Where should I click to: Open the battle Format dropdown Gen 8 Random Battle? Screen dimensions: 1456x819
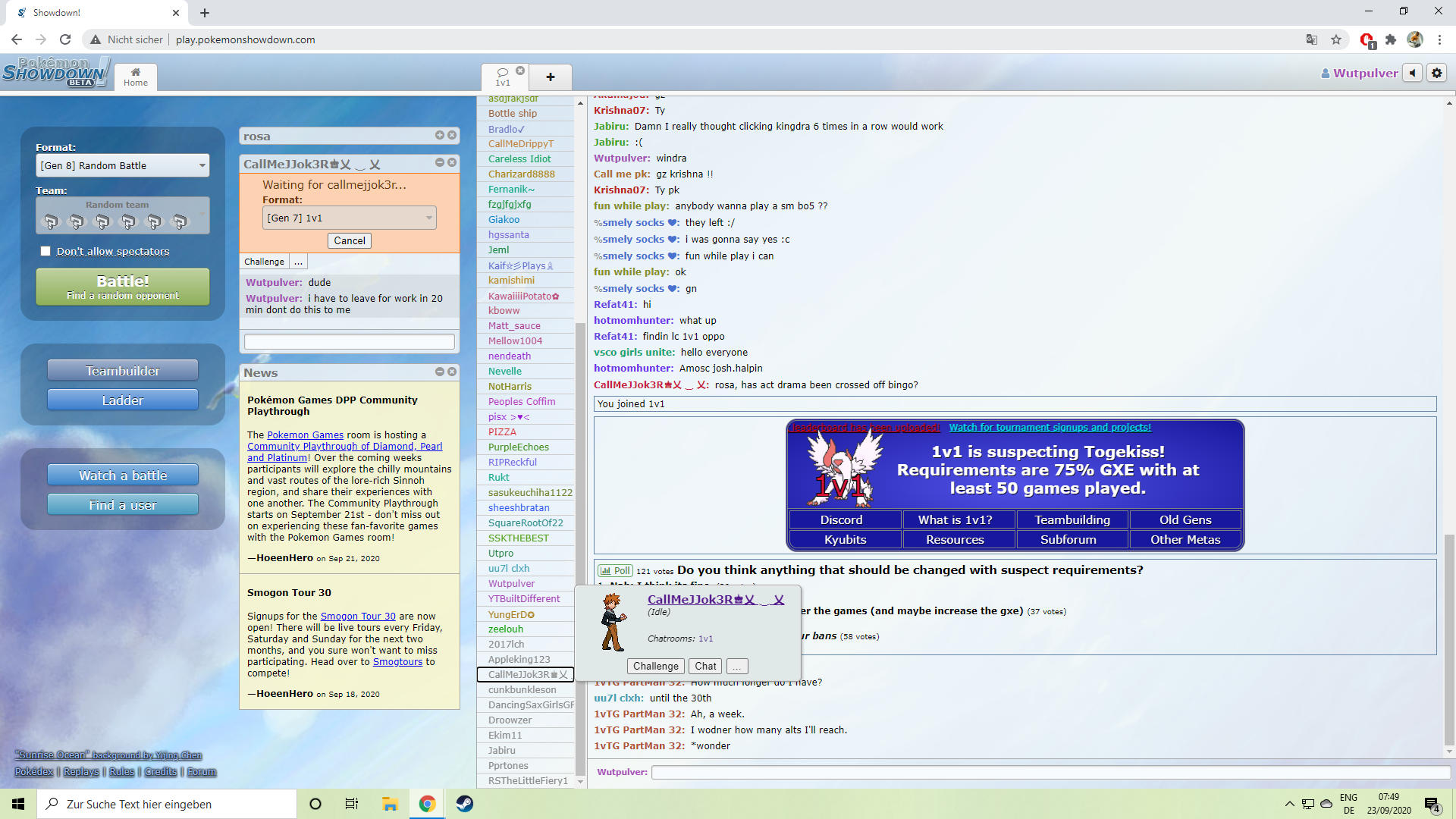[123, 165]
